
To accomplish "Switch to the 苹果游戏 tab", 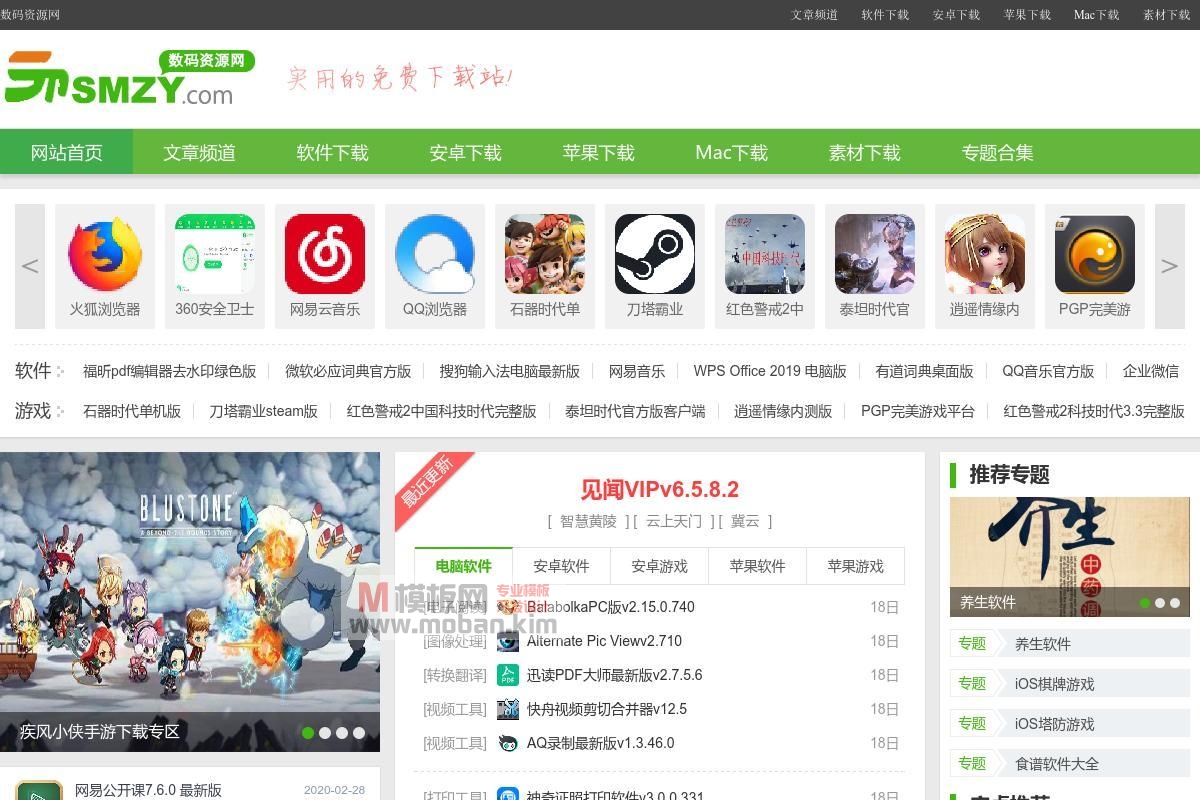I will pyautogui.click(x=855, y=566).
